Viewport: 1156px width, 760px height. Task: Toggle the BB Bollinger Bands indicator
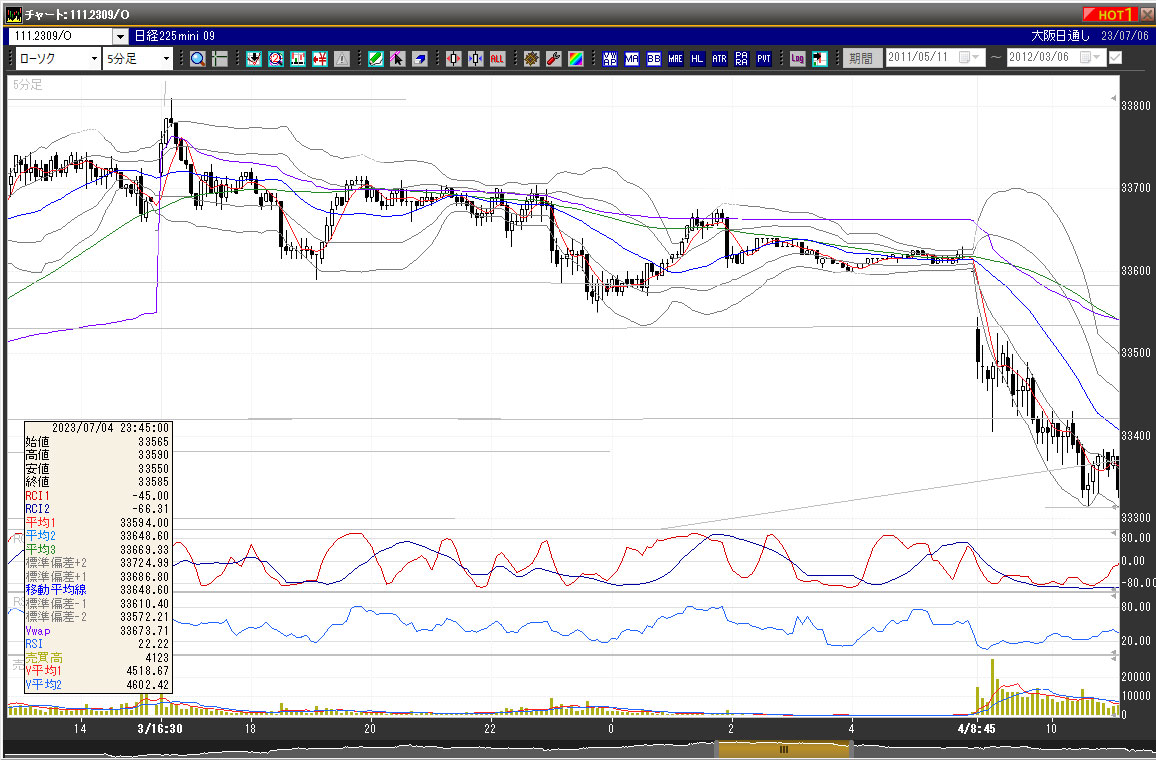point(654,59)
